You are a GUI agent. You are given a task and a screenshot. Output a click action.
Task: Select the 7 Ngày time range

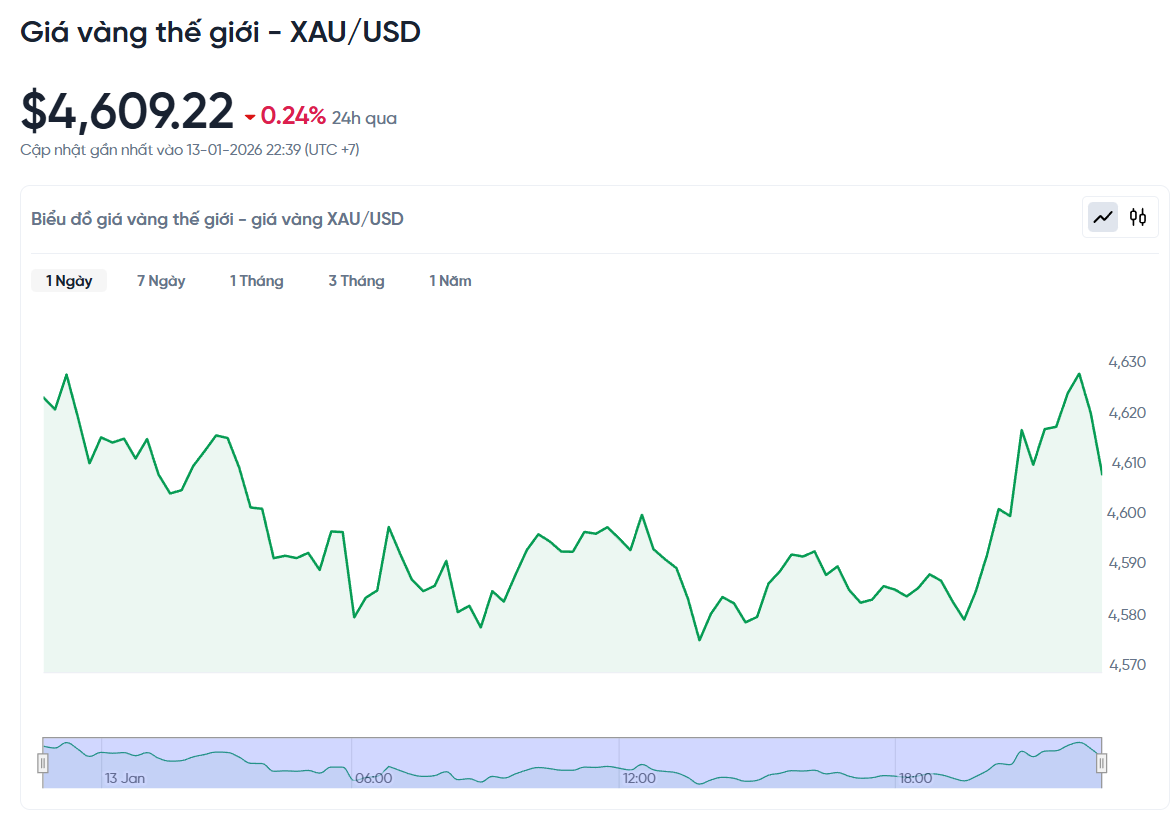[161, 281]
